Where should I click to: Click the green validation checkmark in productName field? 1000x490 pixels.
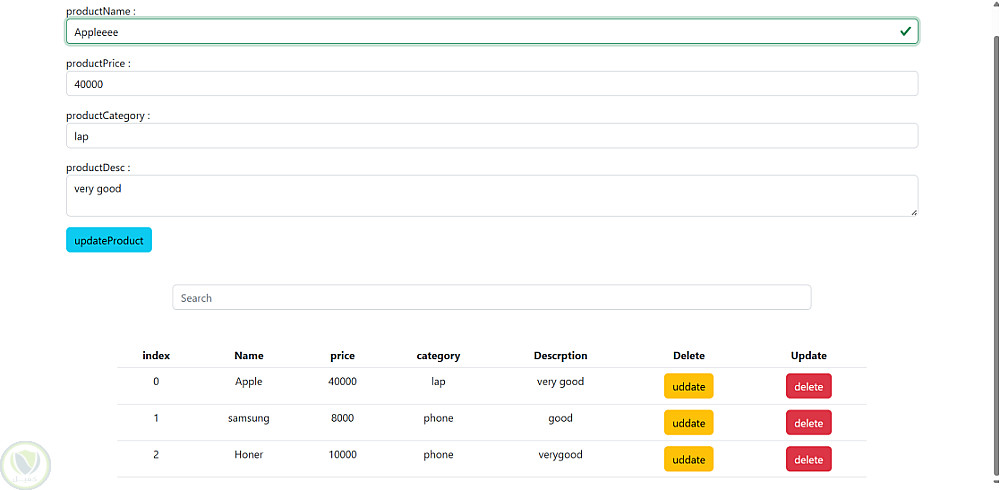point(905,32)
